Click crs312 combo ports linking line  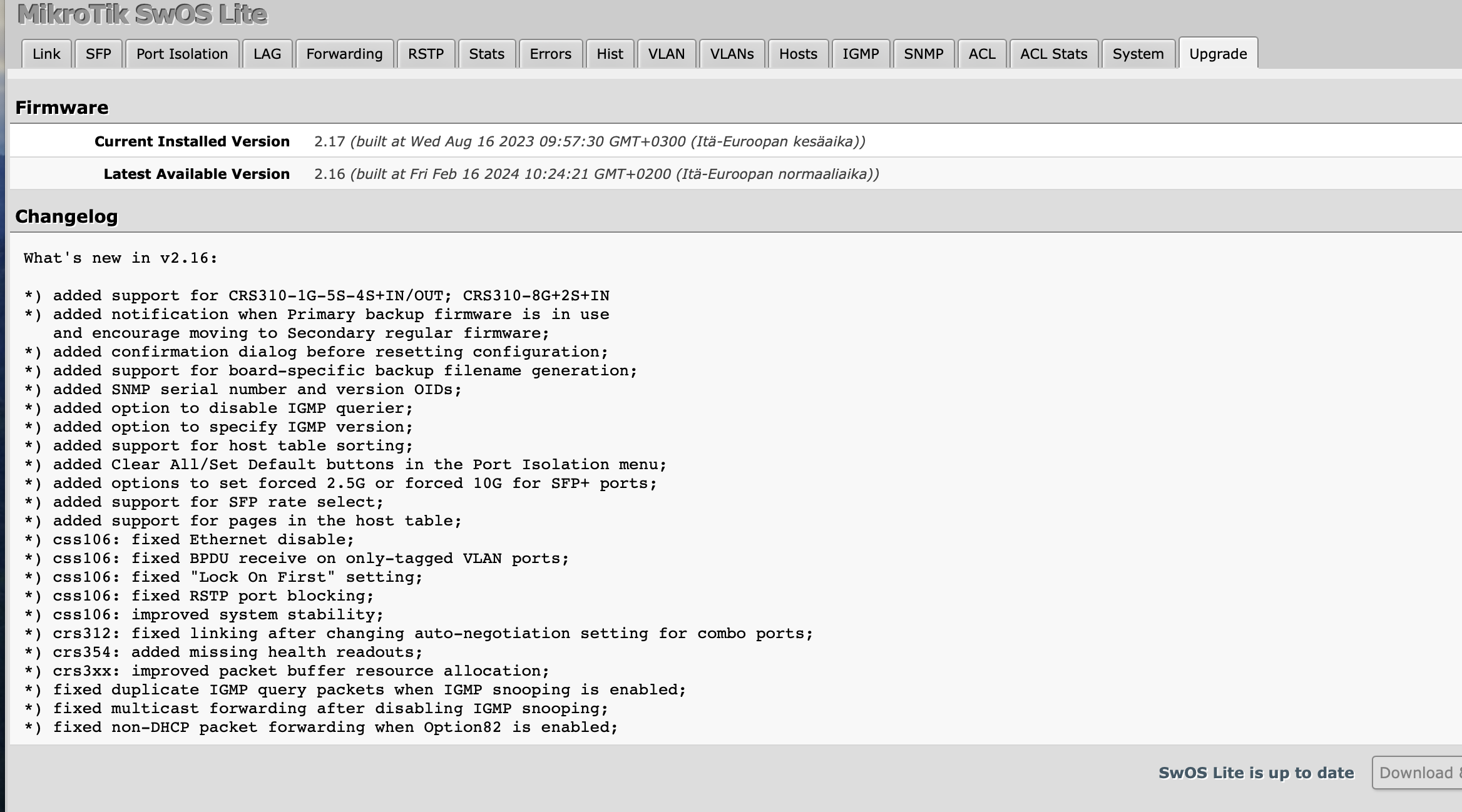tap(419, 633)
